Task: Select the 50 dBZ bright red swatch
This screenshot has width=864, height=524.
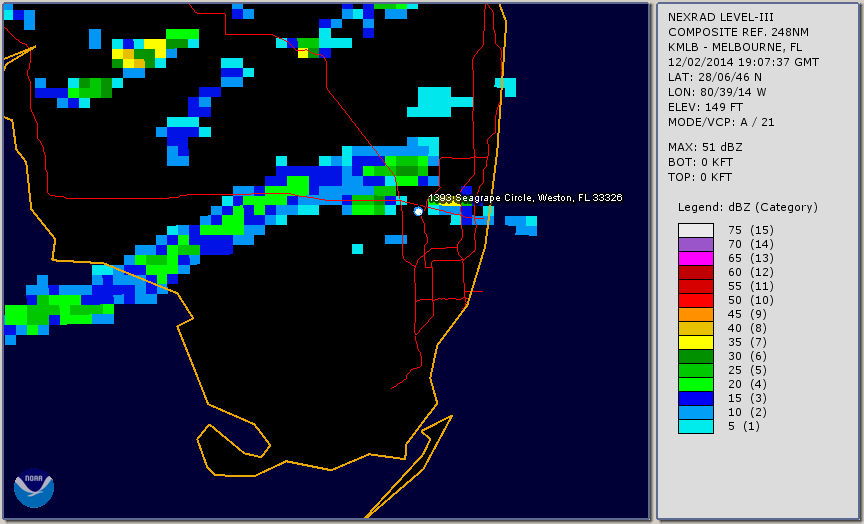Action: (696, 300)
